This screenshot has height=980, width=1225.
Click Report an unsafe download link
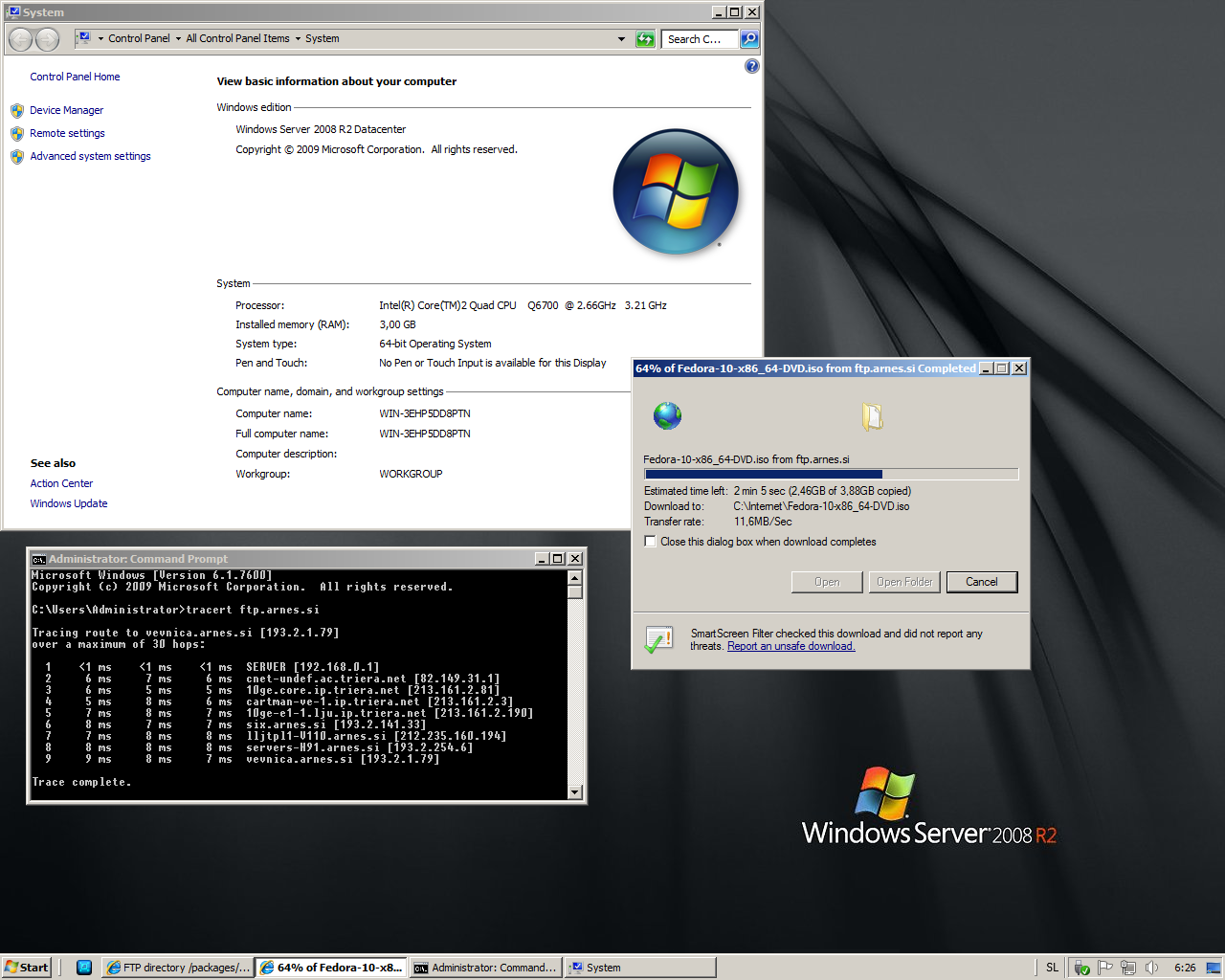click(x=791, y=647)
